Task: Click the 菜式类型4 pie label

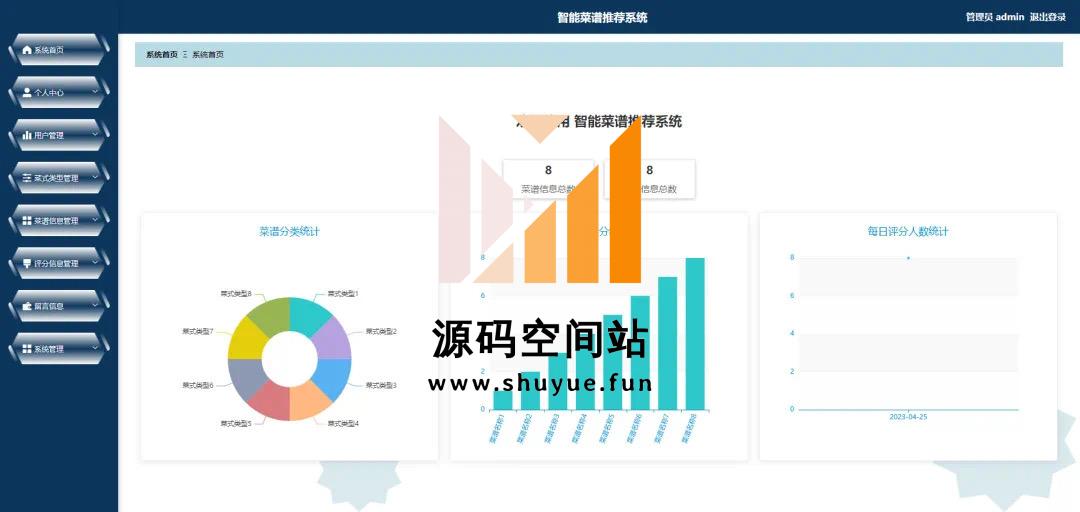Action: point(343,423)
